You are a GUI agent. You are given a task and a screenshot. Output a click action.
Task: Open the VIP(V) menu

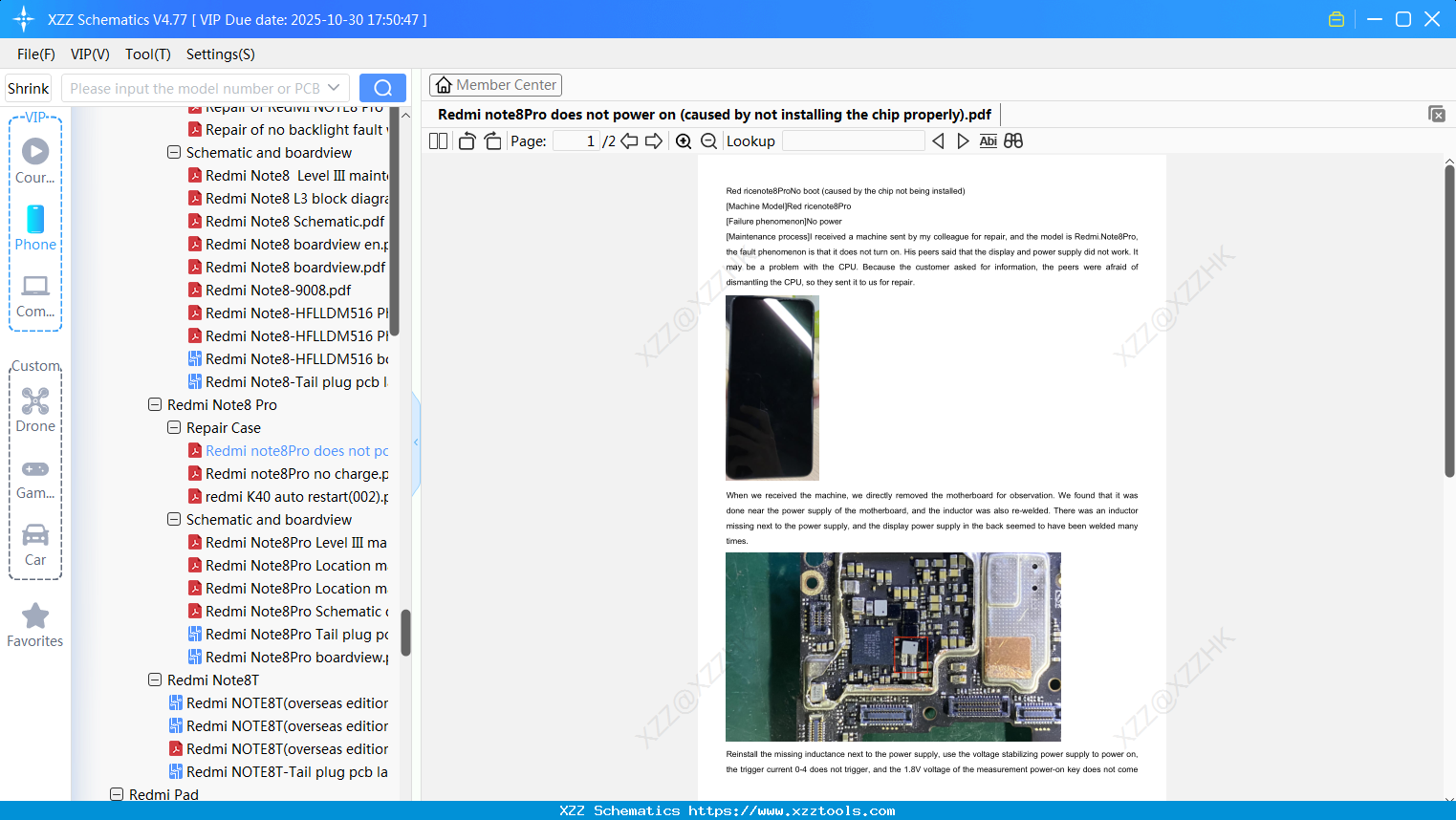click(x=90, y=54)
